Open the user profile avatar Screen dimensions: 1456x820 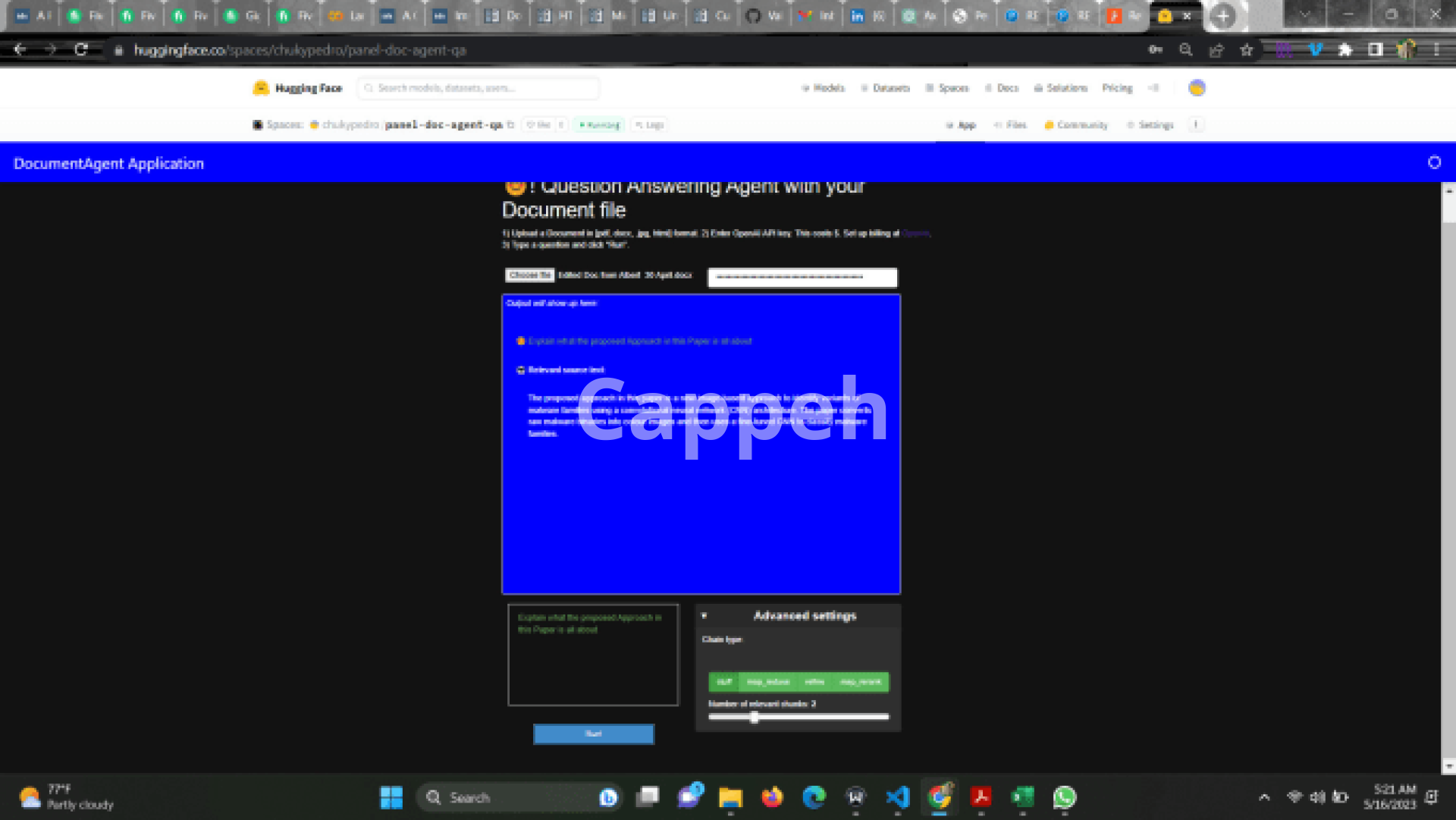coord(1197,88)
